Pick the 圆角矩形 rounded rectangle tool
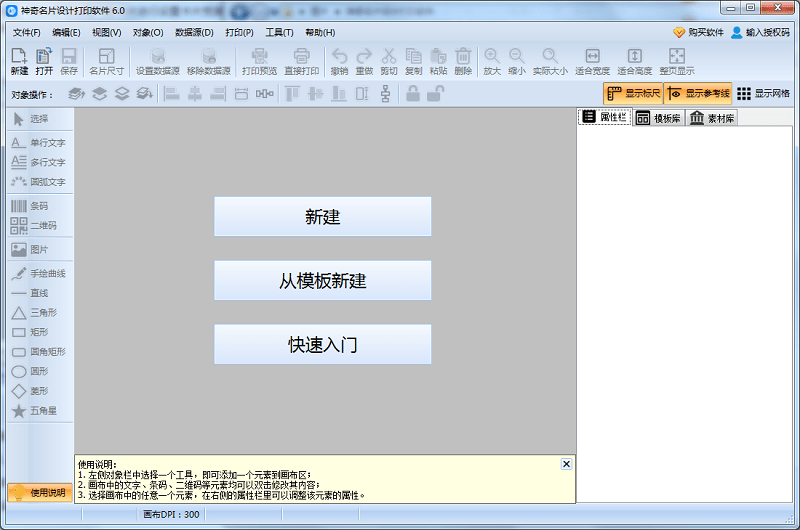This screenshot has width=800, height=530. [x=37, y=352]
